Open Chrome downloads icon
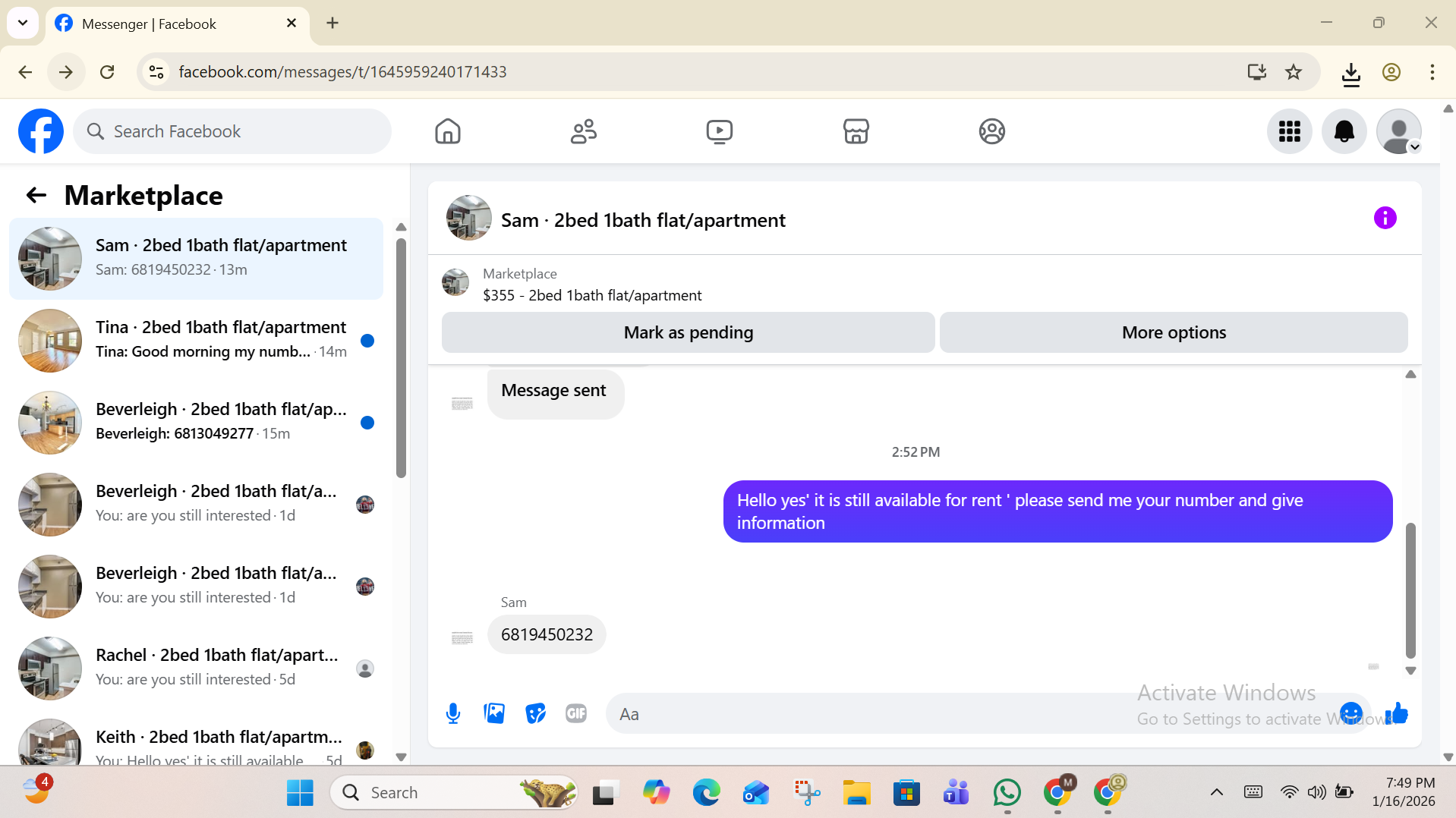 1350,72
